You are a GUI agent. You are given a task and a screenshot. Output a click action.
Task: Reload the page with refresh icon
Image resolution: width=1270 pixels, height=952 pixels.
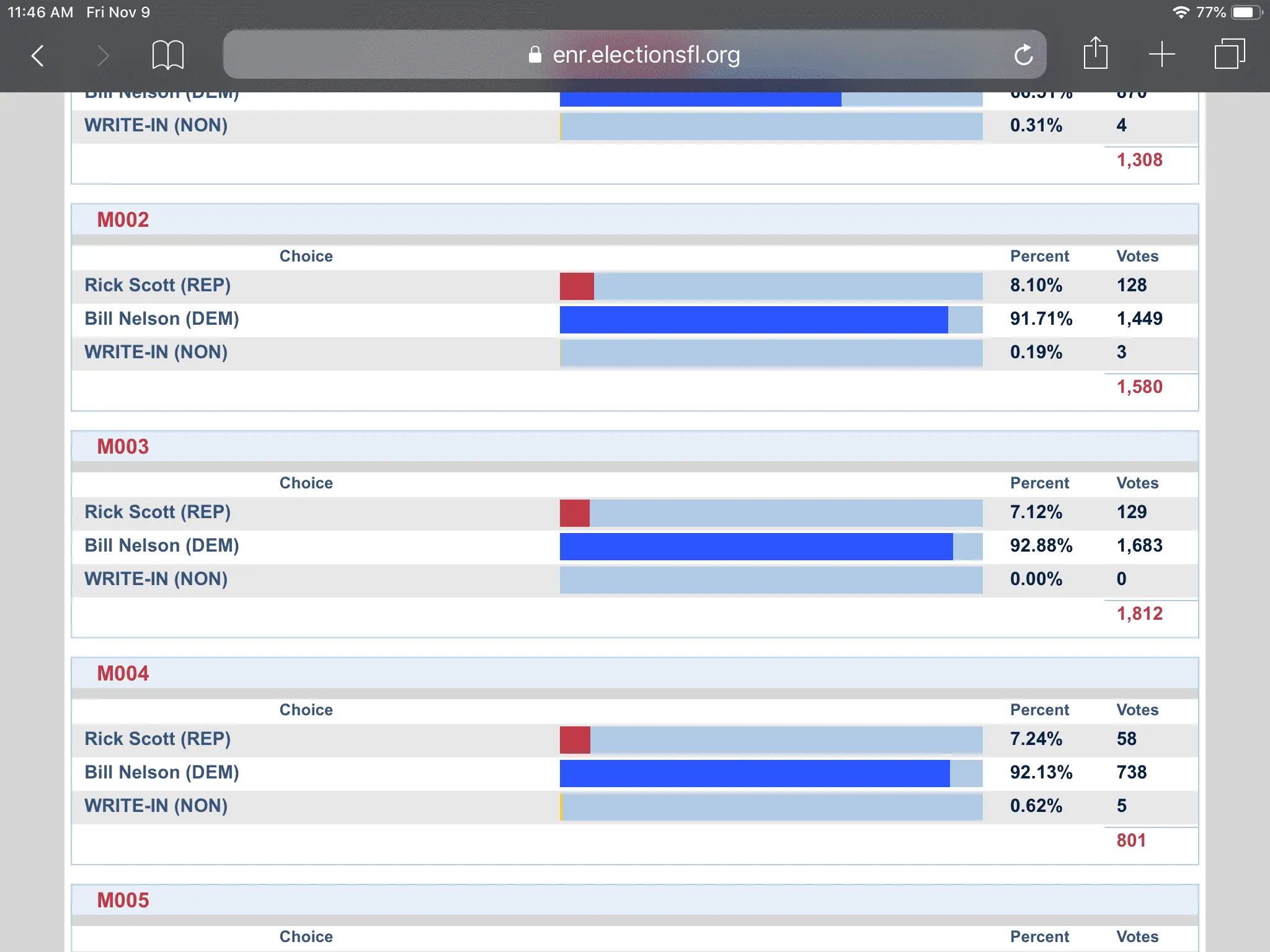(x=1023, y=55)
